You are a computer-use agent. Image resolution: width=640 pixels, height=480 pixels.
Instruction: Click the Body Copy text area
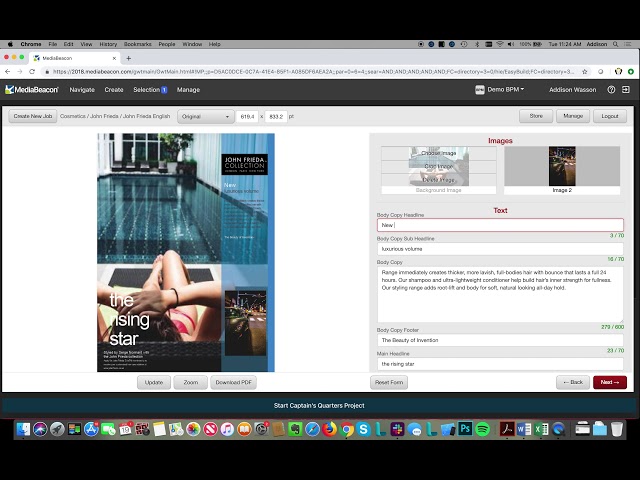click(500, 294)
